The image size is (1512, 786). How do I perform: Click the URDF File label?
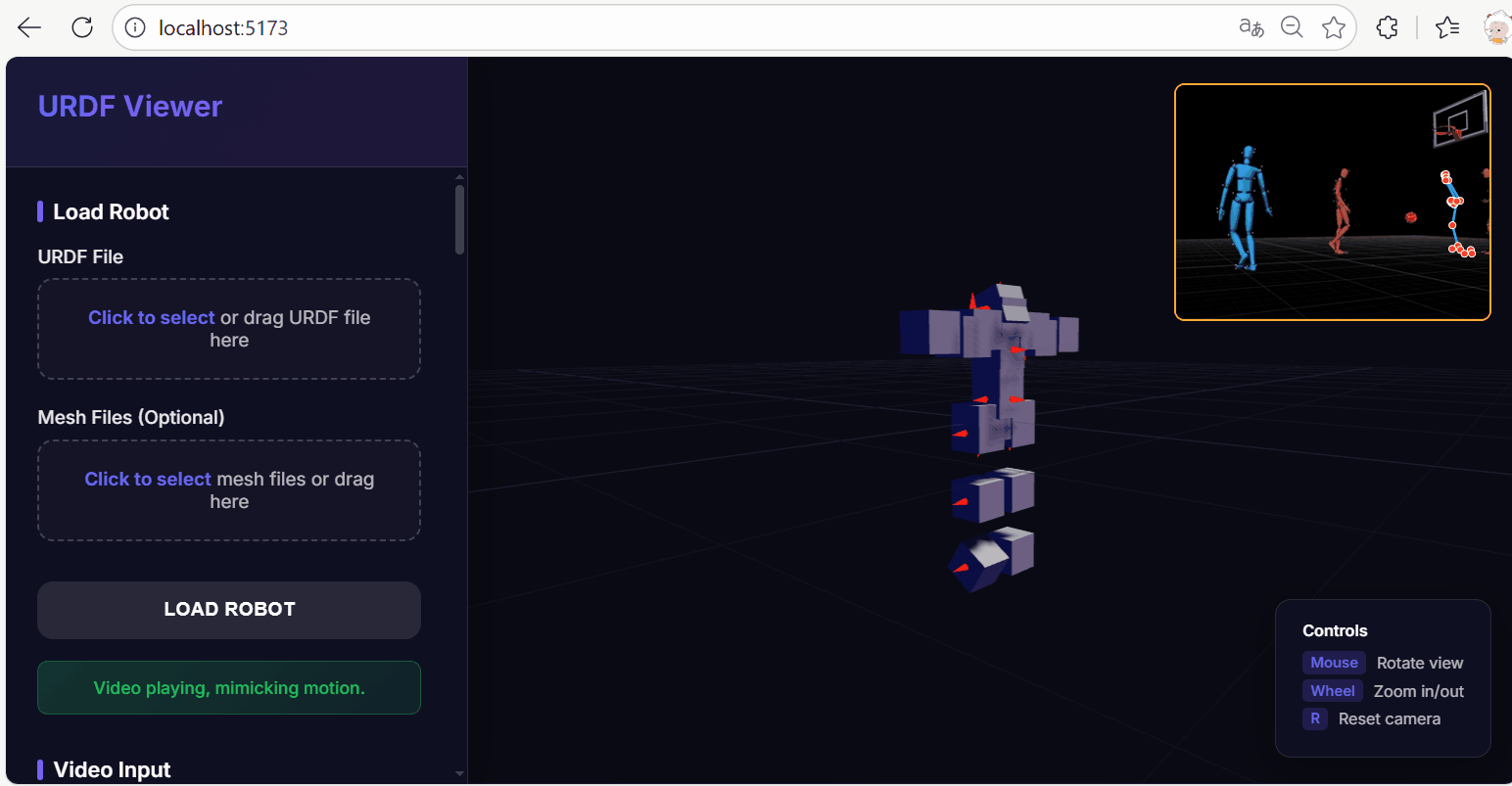click(80, 256)
